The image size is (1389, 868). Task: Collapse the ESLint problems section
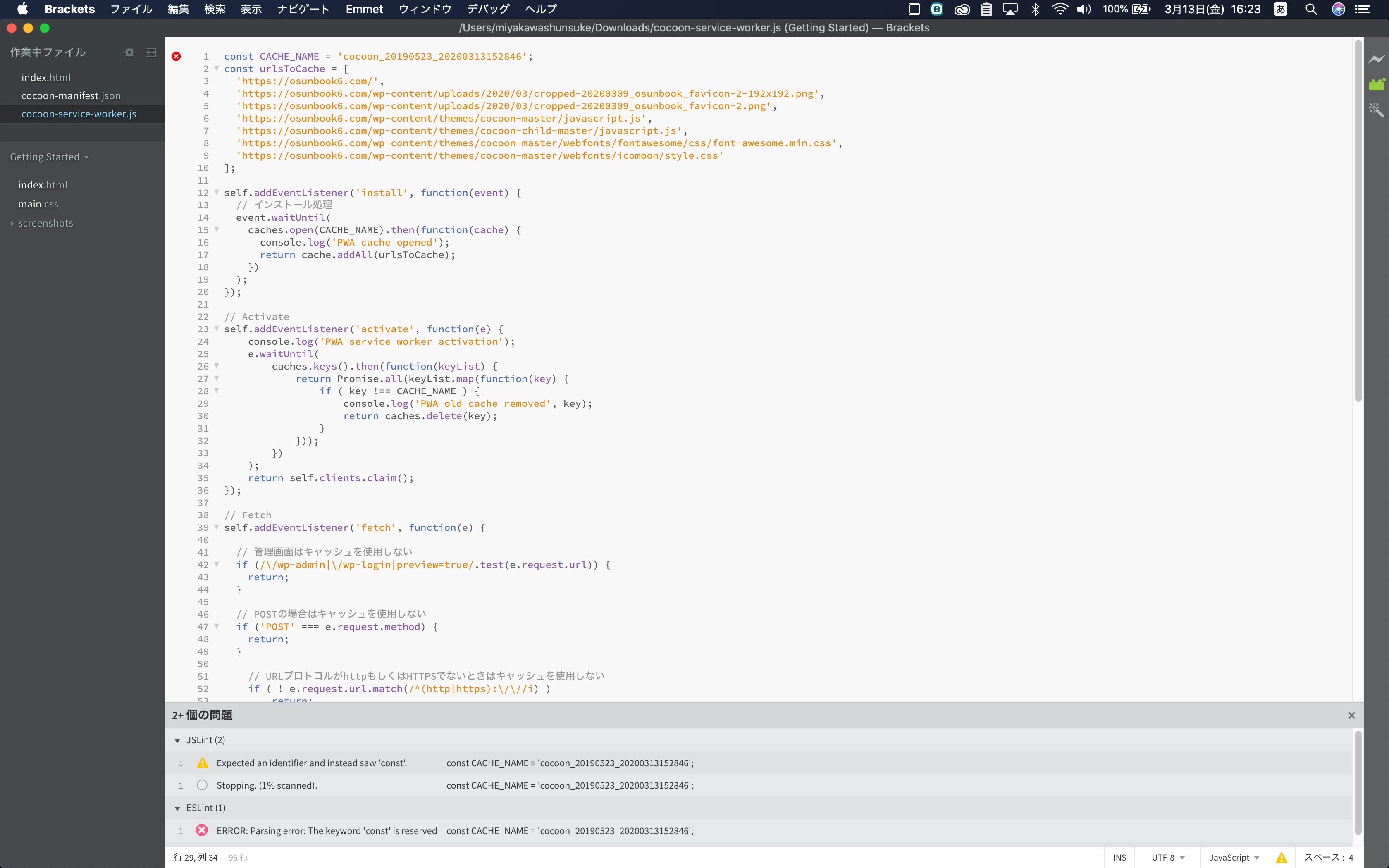(177, 808)
